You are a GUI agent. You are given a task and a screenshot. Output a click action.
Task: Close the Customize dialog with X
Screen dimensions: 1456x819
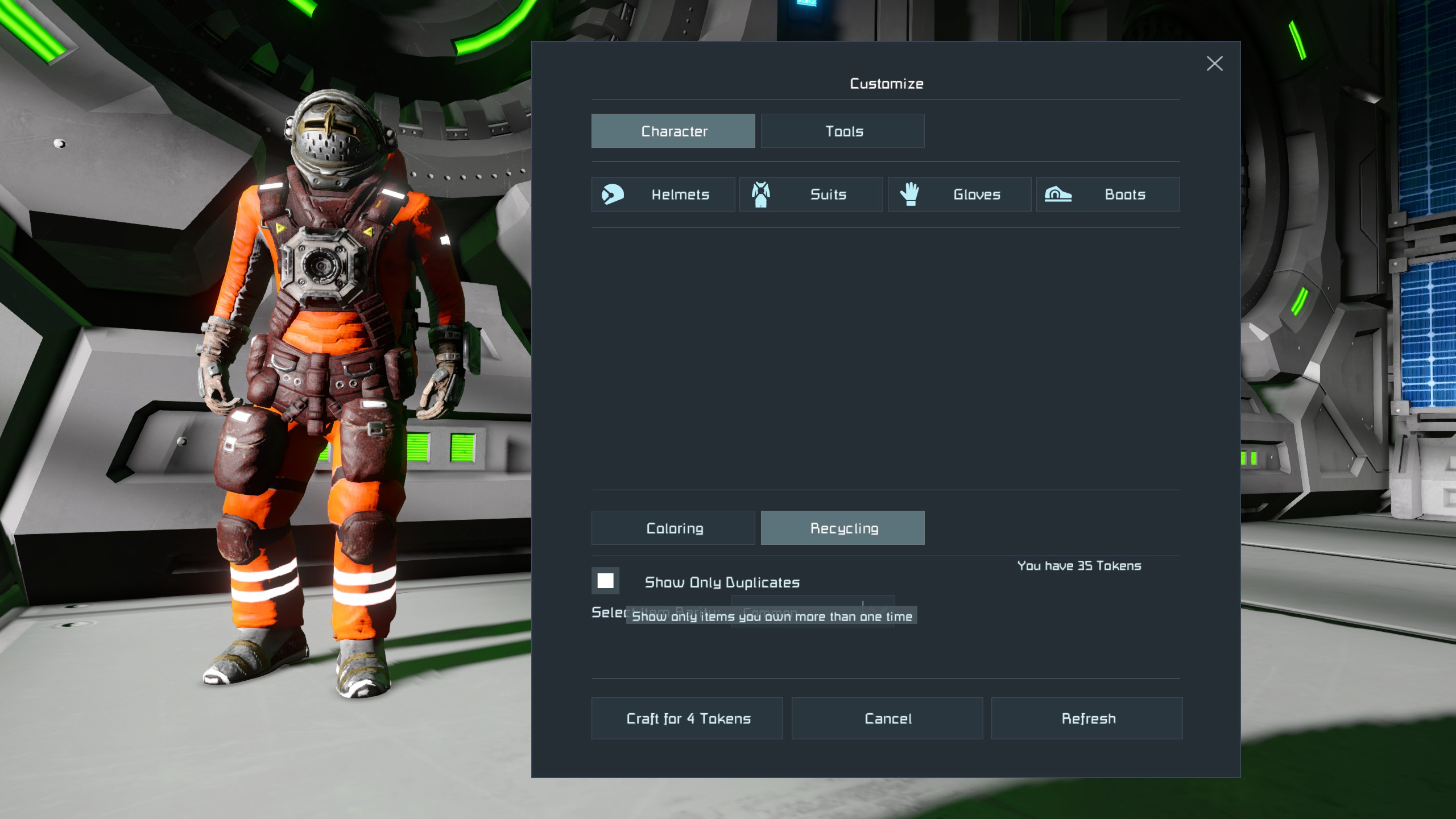pos(1214,64)
